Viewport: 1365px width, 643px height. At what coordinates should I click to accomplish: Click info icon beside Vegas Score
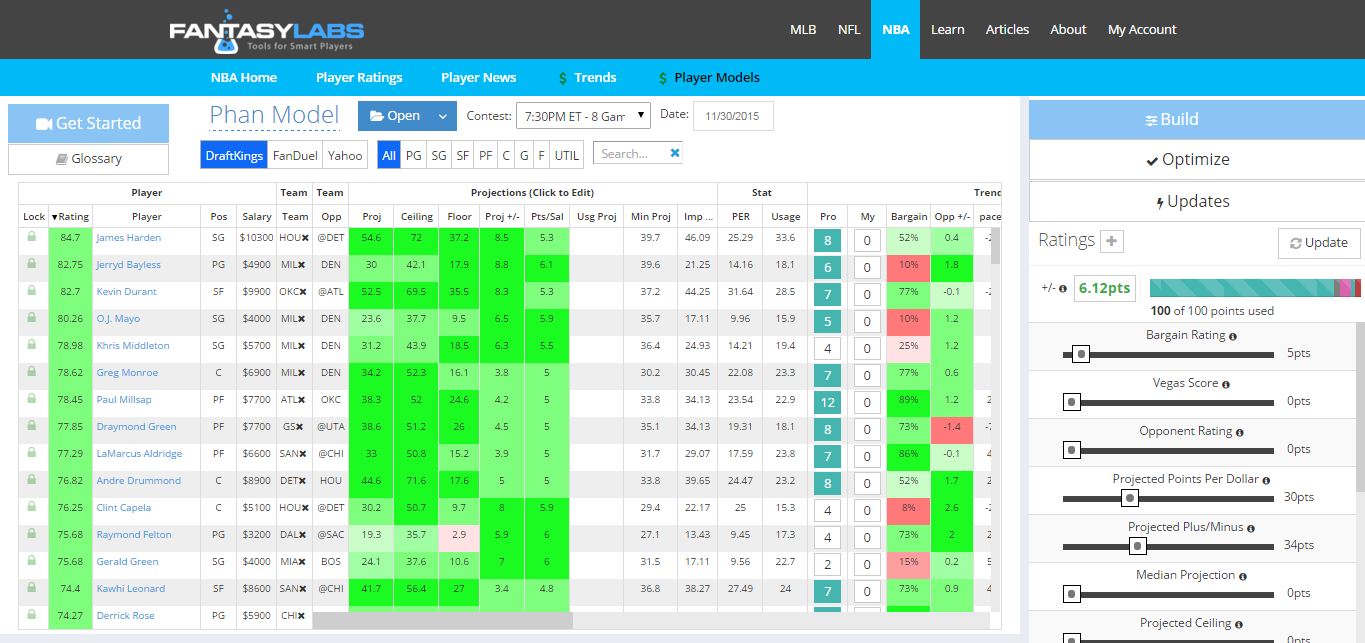pos(1225,384)
